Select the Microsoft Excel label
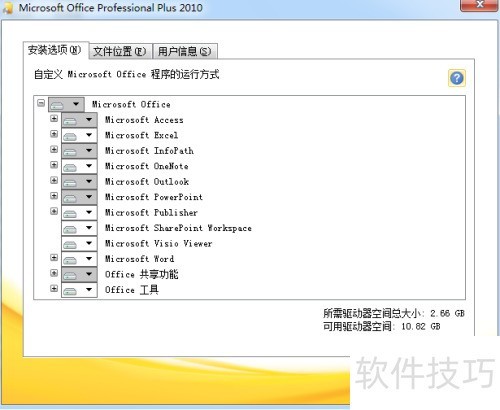 (141, 135)
